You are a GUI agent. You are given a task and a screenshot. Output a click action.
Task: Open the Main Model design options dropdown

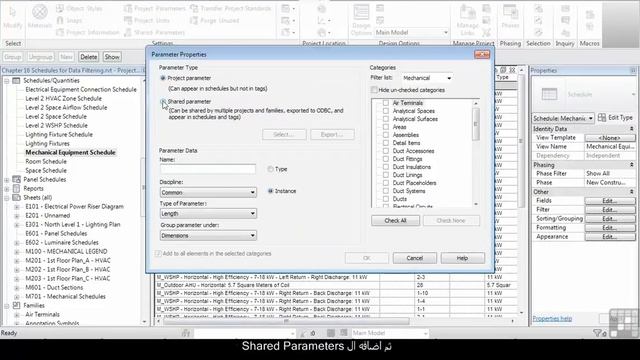411,32
